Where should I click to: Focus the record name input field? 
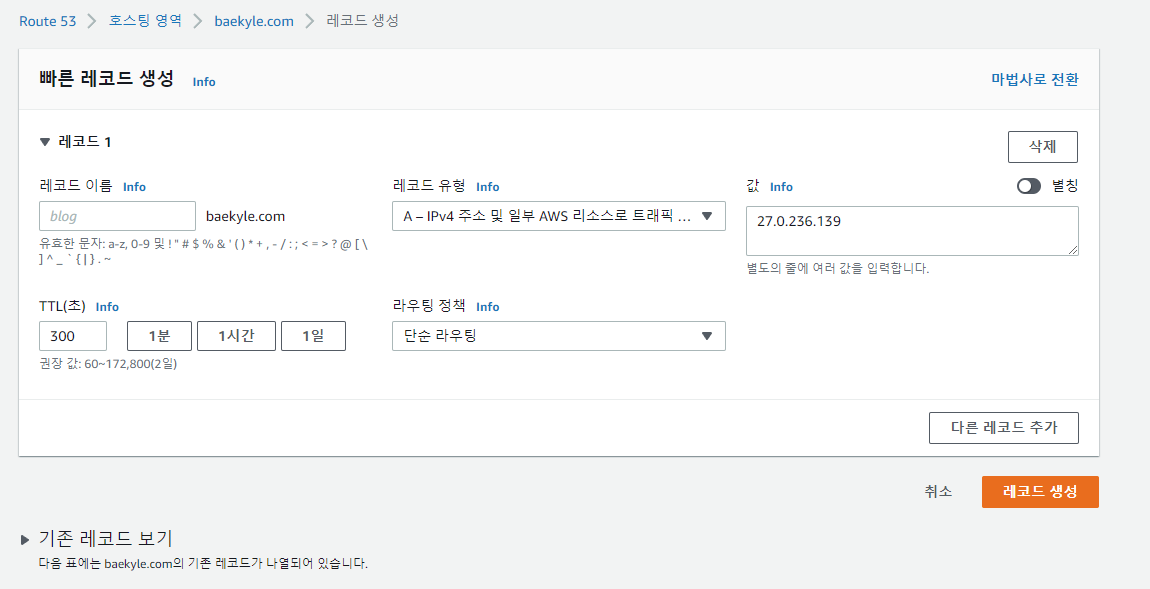[x=117, y=216]
